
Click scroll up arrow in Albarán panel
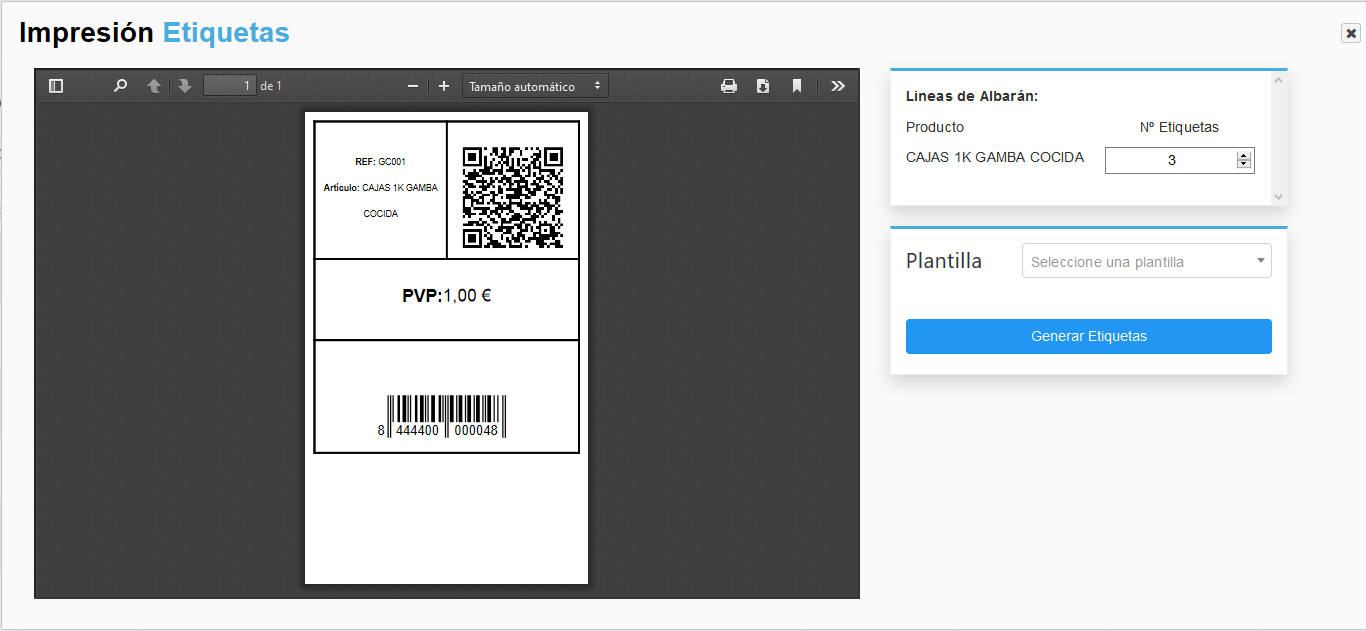pyautogui.click(x=1278, y=81)
